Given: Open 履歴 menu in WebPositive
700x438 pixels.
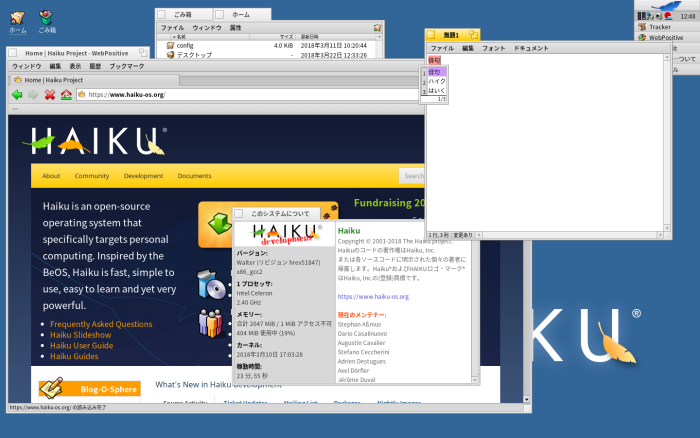Looking at the screenshot, I should [95, 66].
